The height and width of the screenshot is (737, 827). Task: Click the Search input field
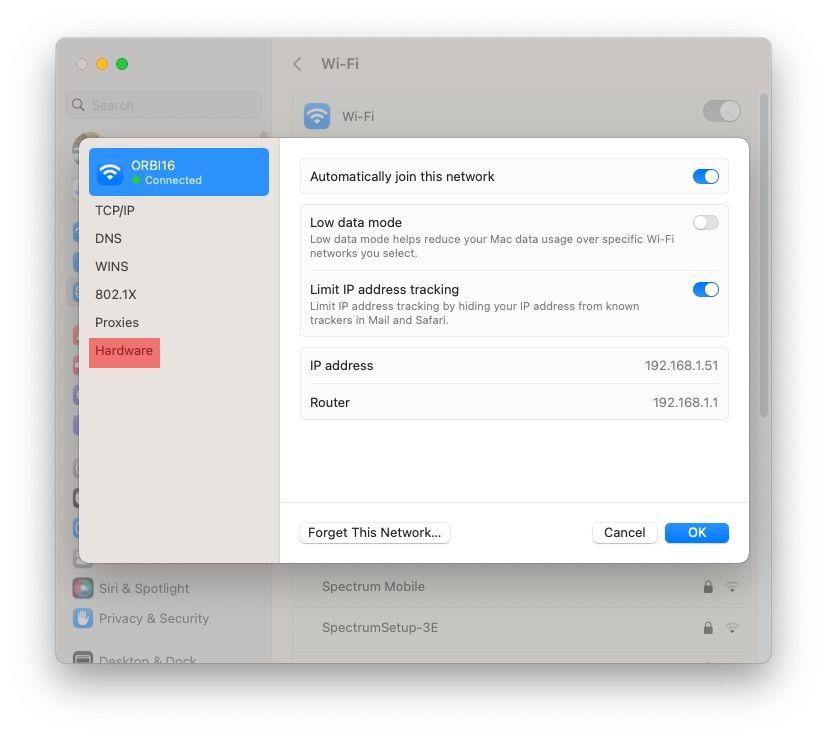click(164, 105)
